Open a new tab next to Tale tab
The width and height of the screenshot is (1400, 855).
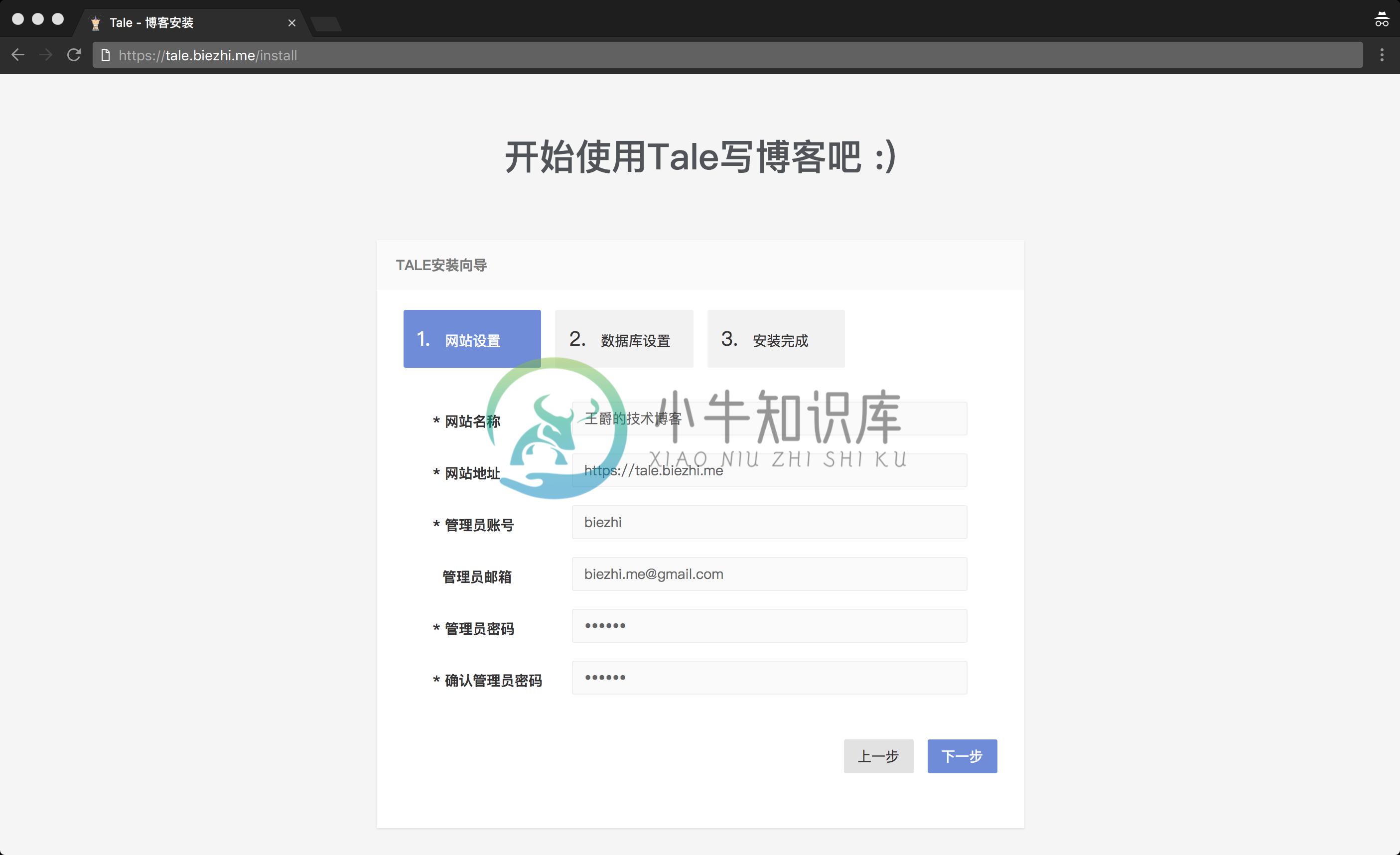point(326,24)
